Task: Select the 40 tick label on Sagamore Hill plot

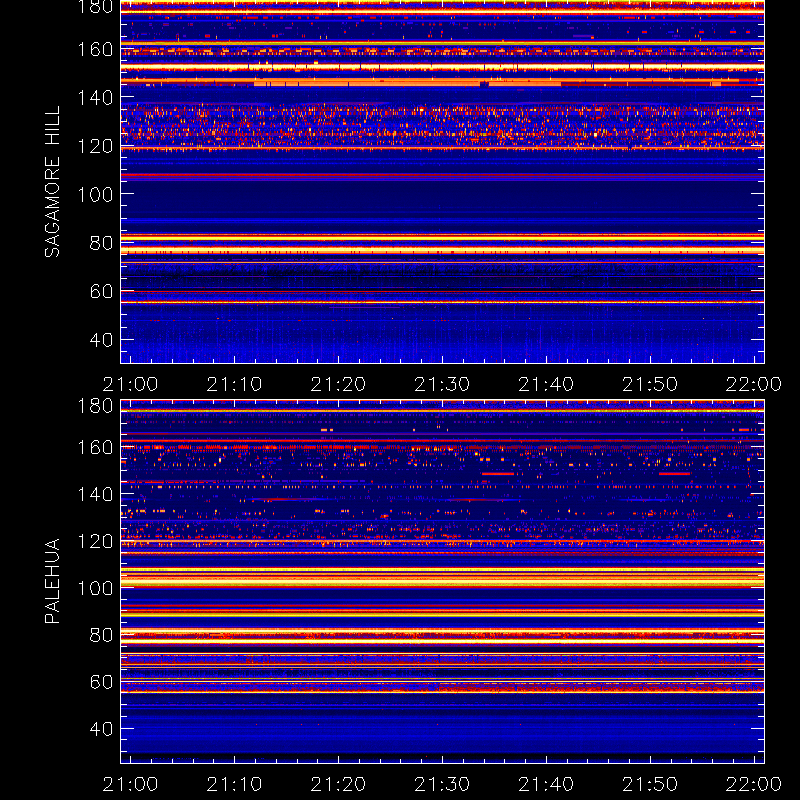Action: click(101, 339)
